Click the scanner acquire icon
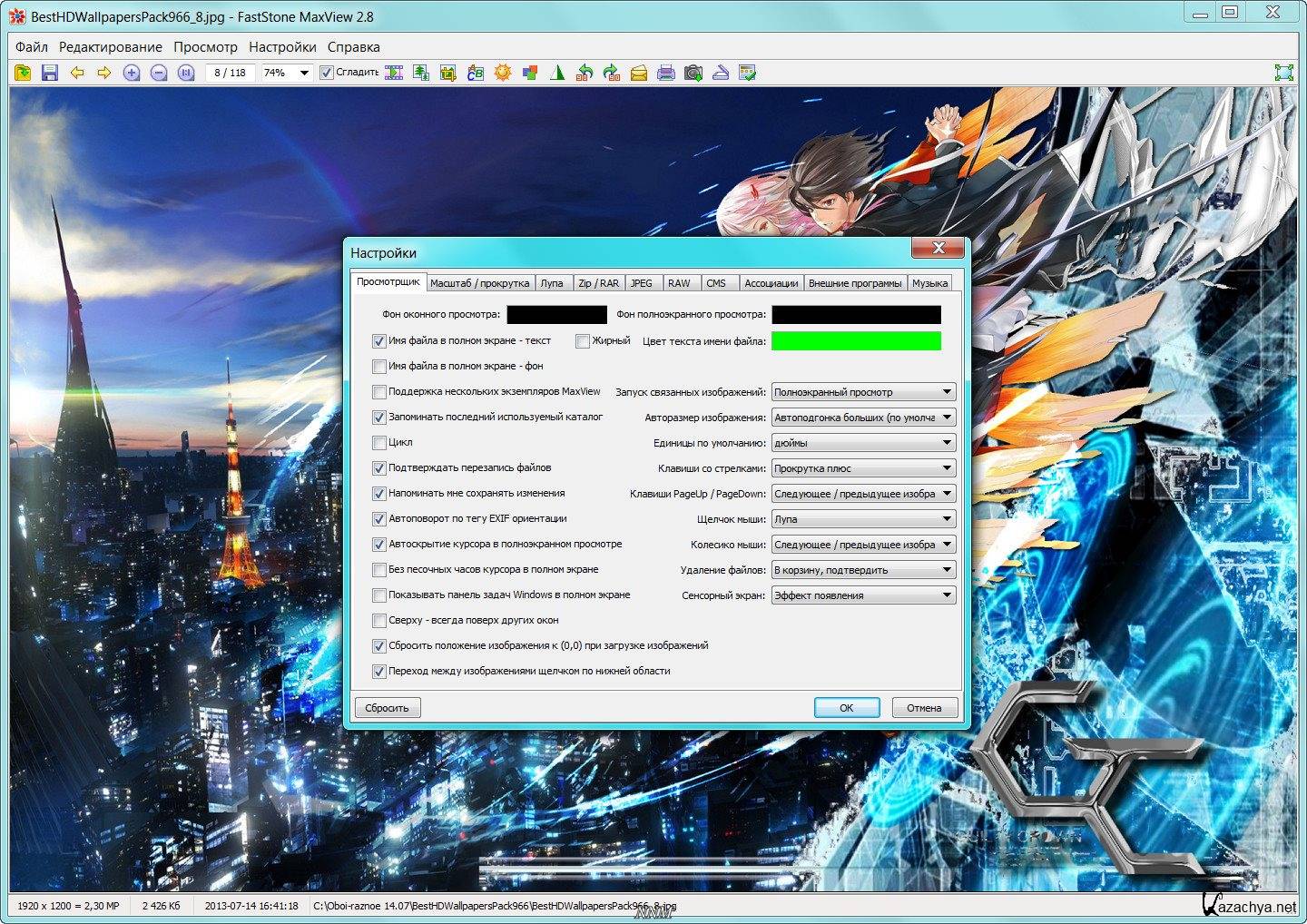This screenshot has width=1307, height=924. [x=721, y=73]
